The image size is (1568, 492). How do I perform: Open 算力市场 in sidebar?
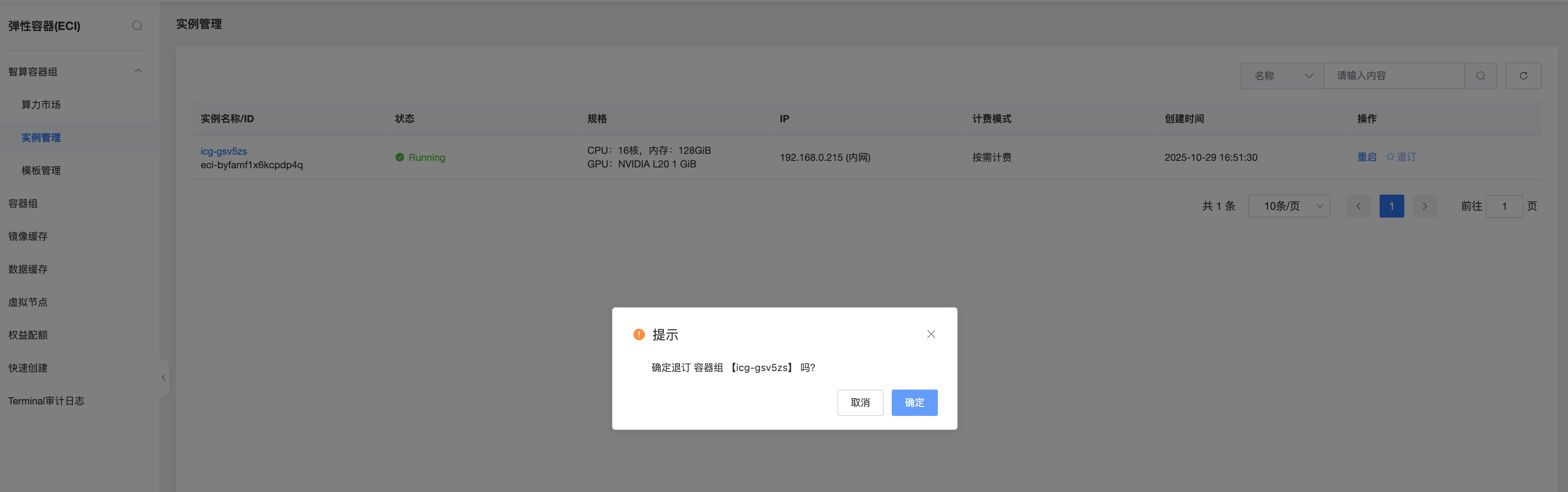[42, 105]
